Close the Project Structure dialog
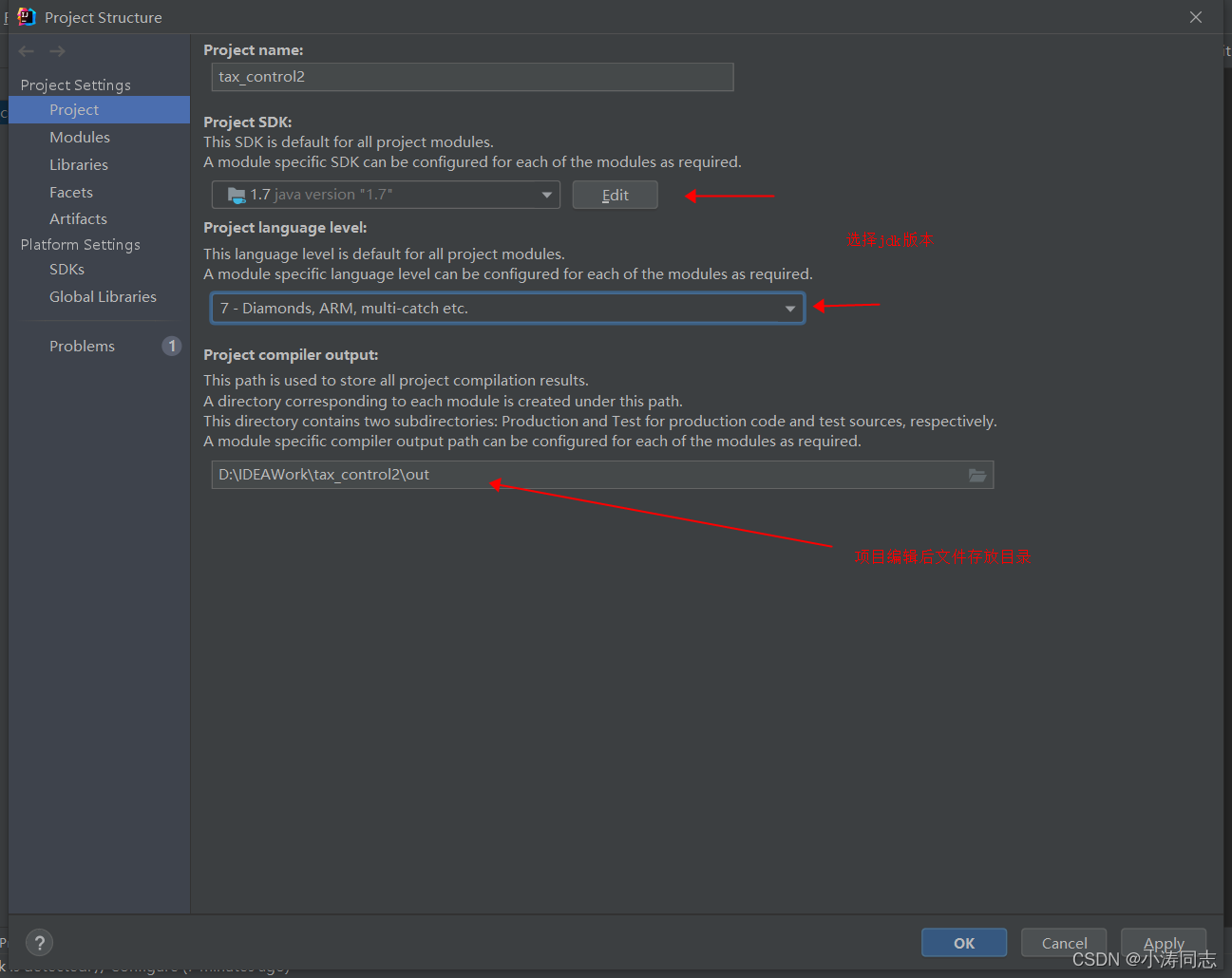This screenshot has width=1232, height=978. click(x=1196, y=17)
